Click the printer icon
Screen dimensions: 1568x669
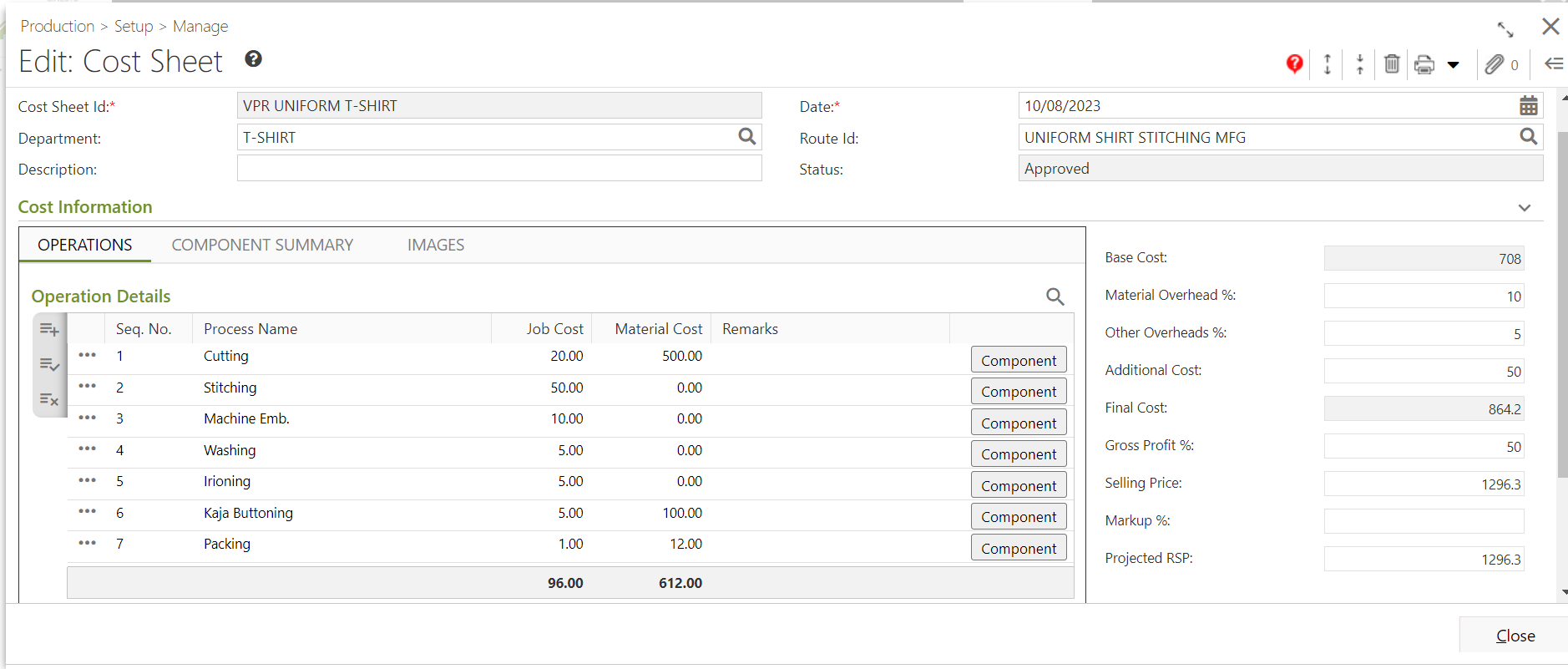tap(1424, 64)
